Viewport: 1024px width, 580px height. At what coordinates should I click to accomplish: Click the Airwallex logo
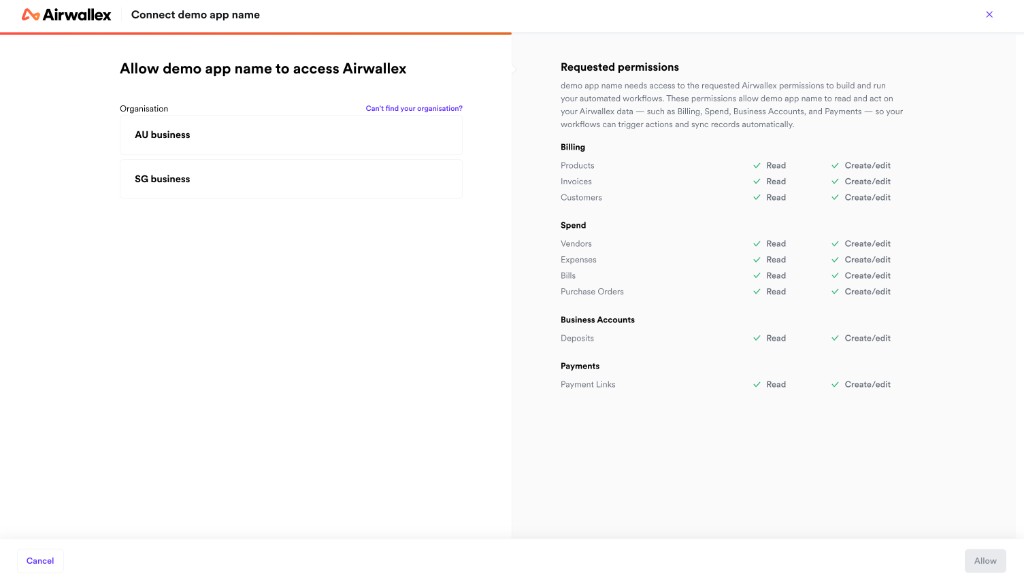point(66,14)
